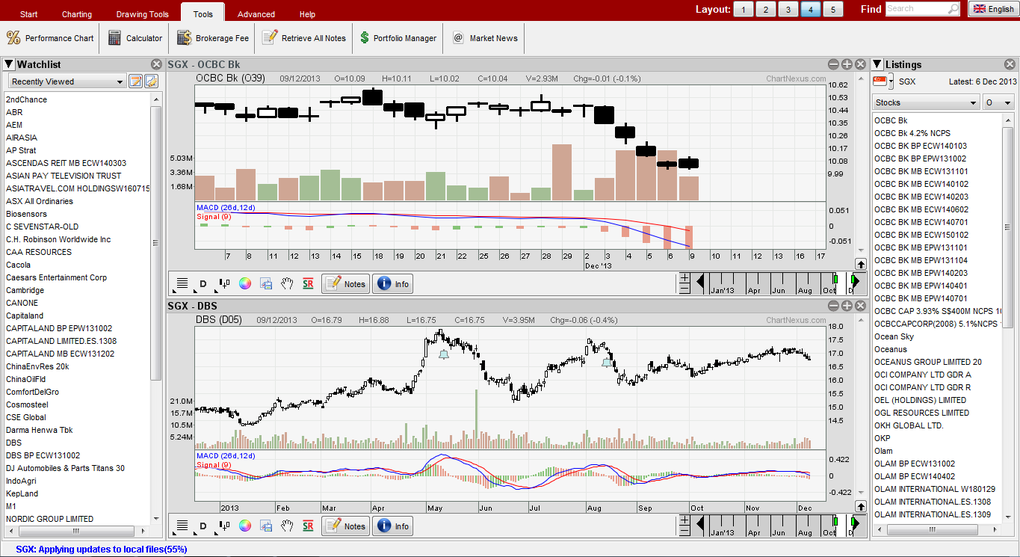Viewport: 1020px width, 557px height.
Task: Open the candlestick chart type selector in DBS chart
Action: (x=224, y=525)
